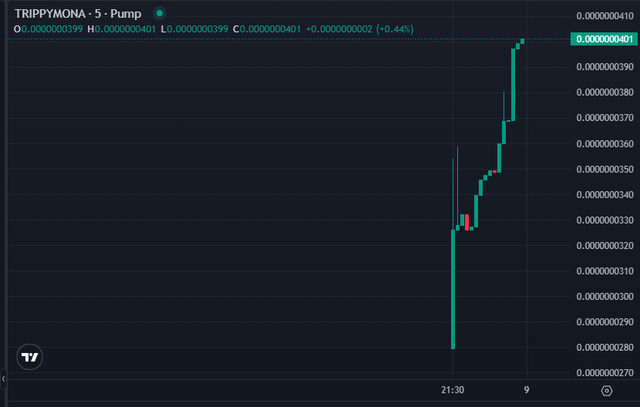Expand the collapsed left side panel arrow

click(3, 379)
